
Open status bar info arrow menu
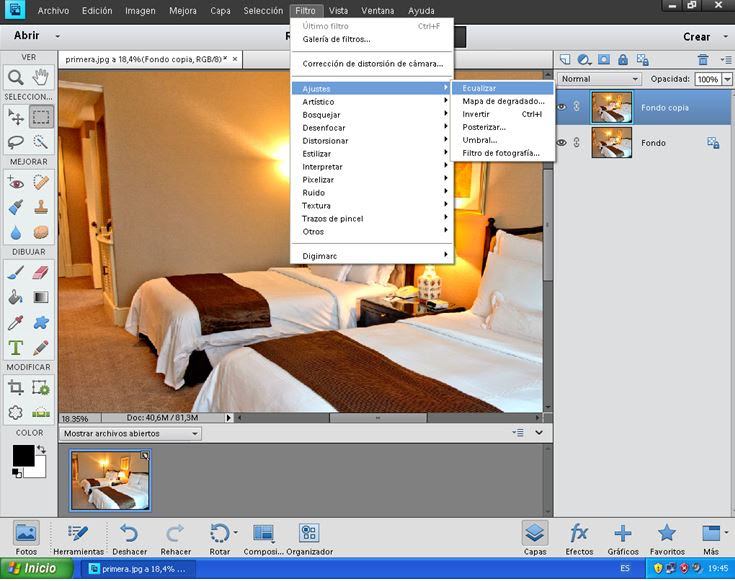228,417
